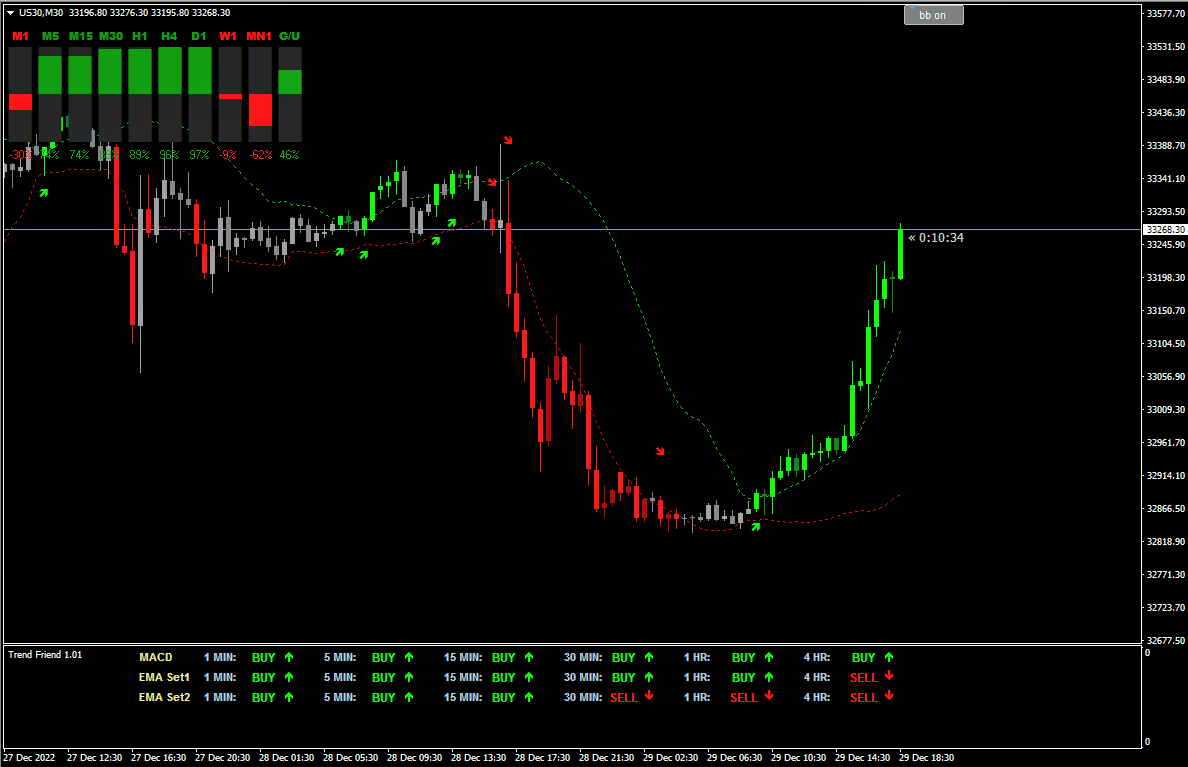Click the EMA Set1 4 HR red sell arrow

click(889, 676)
